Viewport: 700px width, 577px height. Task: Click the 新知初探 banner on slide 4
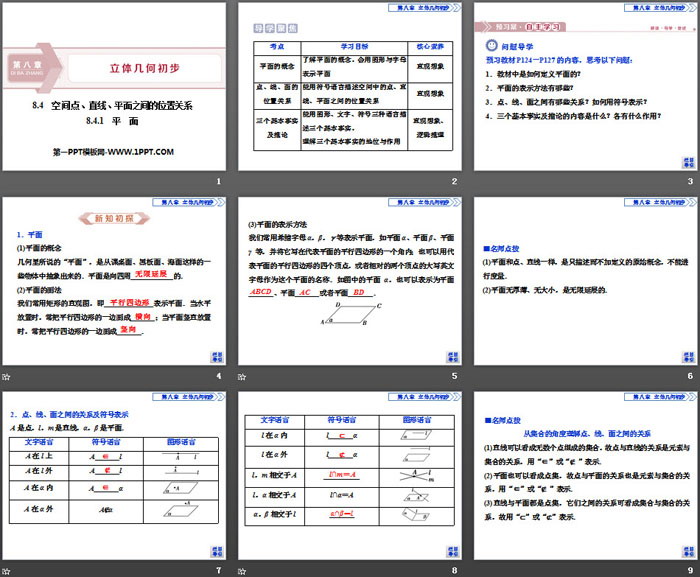pos(114,218)
